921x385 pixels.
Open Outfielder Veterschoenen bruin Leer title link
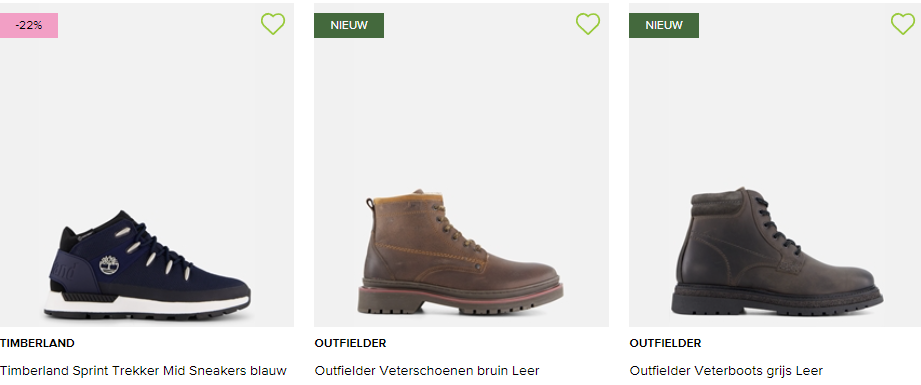pyautogui.click(x=427, y=371)
